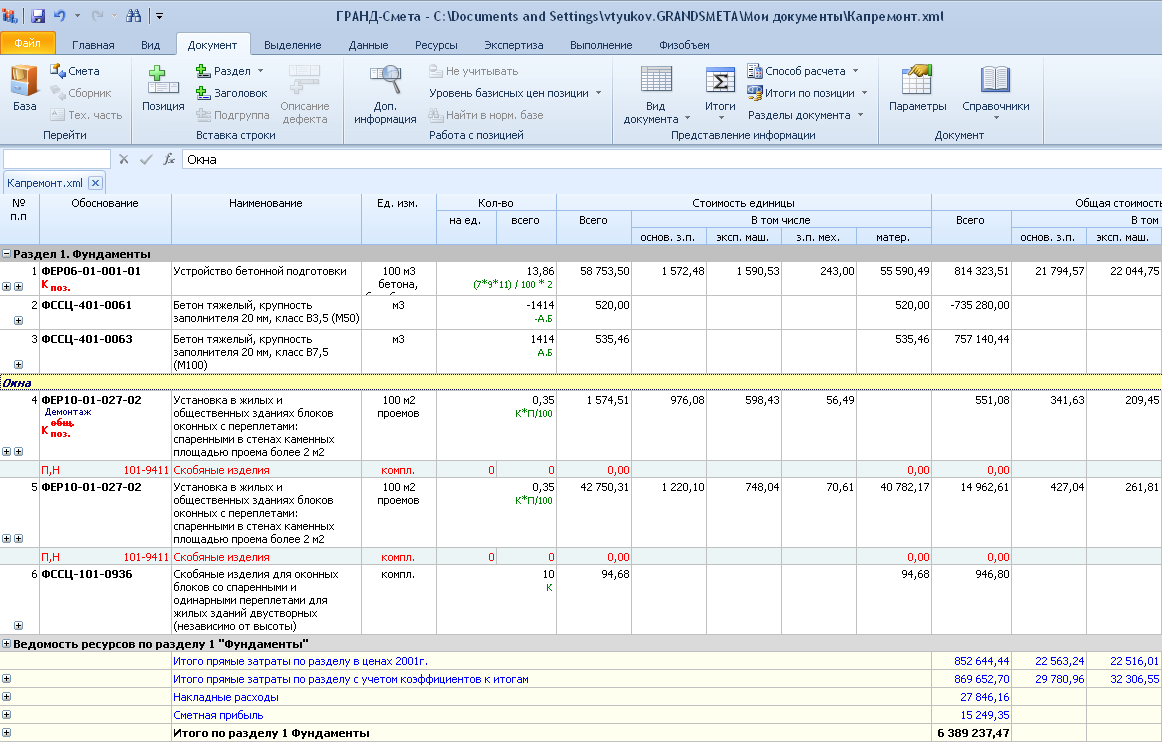
Task: Open document Параметры
Action: 917,87
